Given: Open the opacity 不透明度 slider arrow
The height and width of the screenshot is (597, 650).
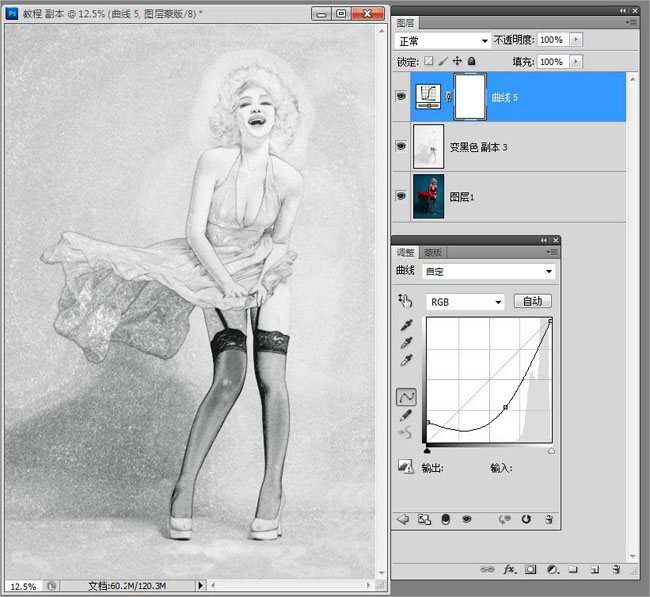Looking at the screenshot, I should tap(576, 39).
